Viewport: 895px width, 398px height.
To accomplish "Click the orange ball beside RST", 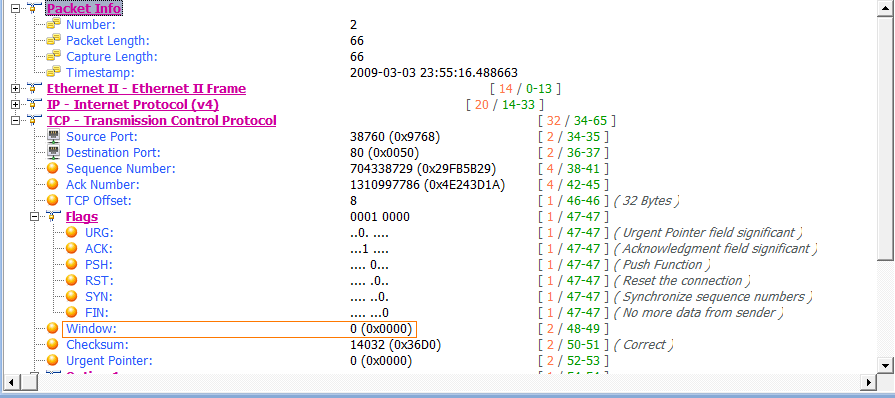I will click(x=71, y=280).
